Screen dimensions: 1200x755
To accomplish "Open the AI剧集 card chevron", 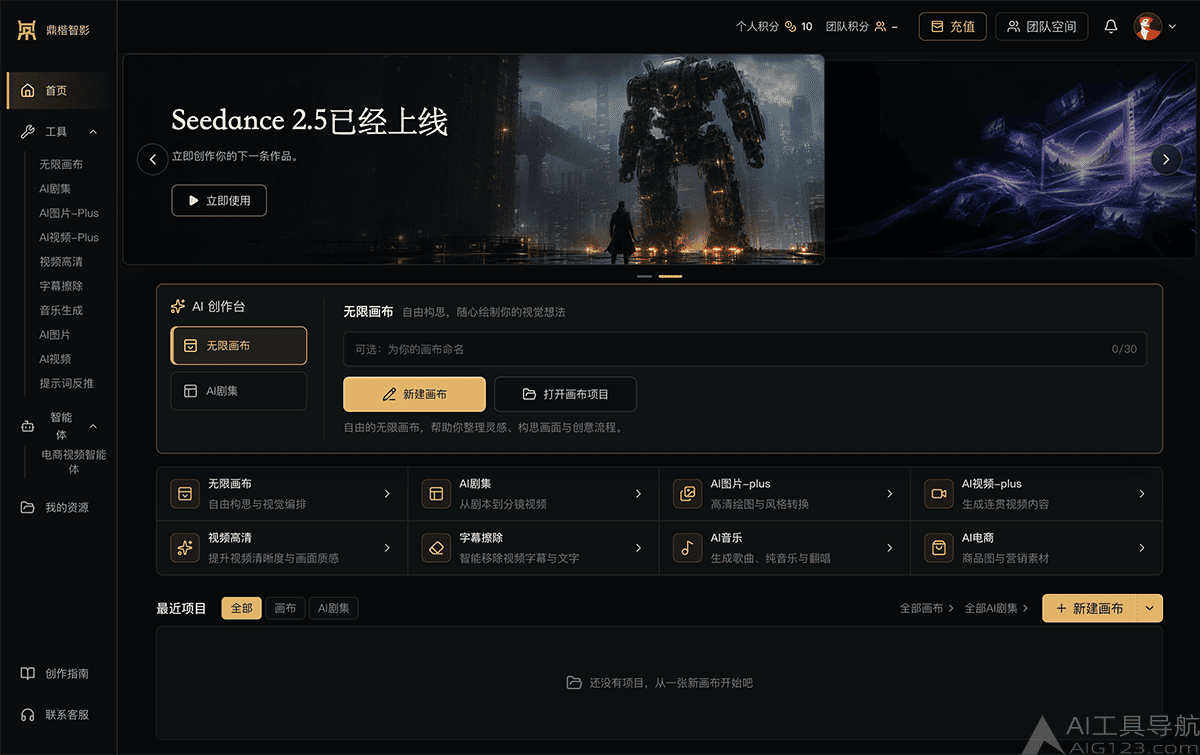I will coord(639,494).
